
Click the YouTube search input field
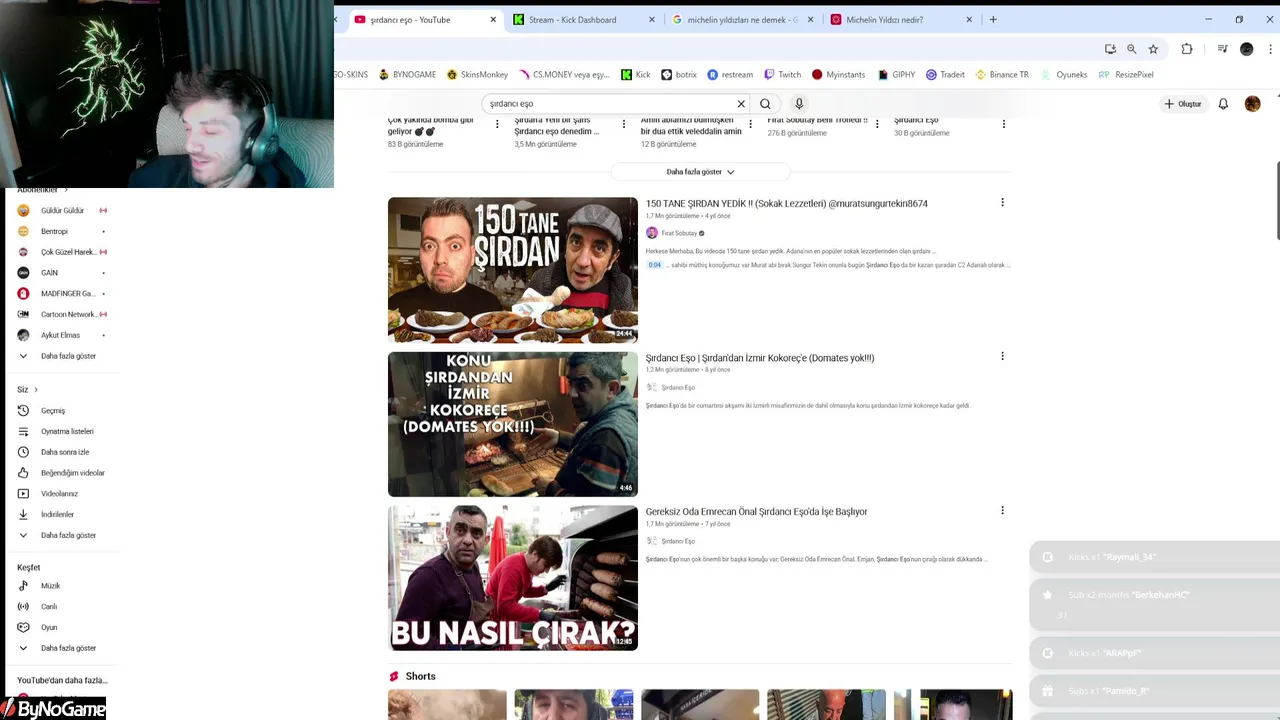(610, 104)
